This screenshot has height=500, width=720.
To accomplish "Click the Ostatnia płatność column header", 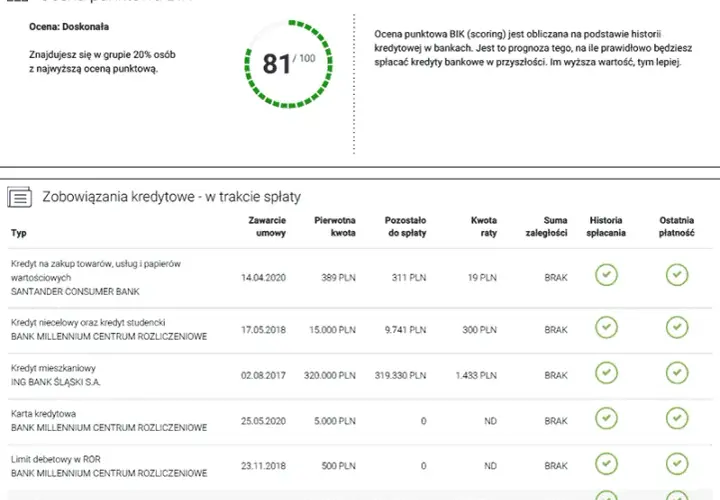I will (676, 226).
